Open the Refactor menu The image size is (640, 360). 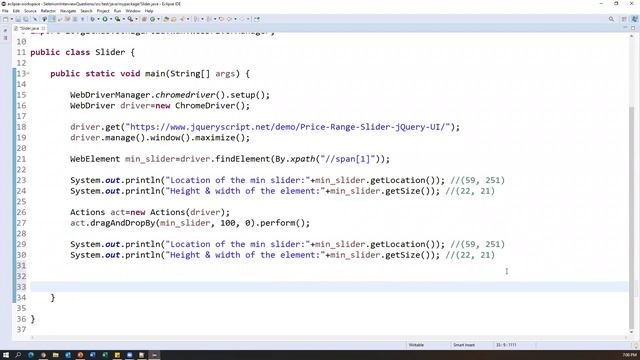click(48, 11)
